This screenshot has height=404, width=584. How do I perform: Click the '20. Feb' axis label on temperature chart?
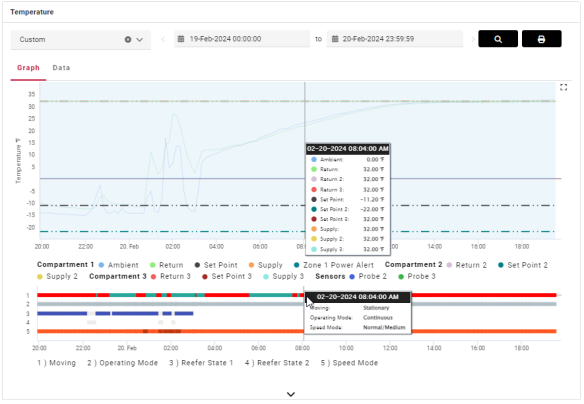(x=129, y=246)
